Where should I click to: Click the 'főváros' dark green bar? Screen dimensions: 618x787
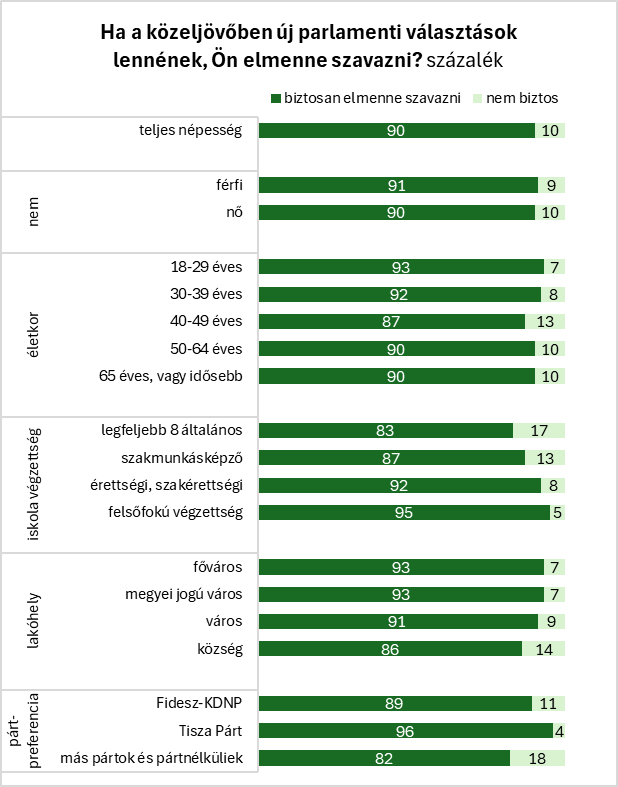402,567
